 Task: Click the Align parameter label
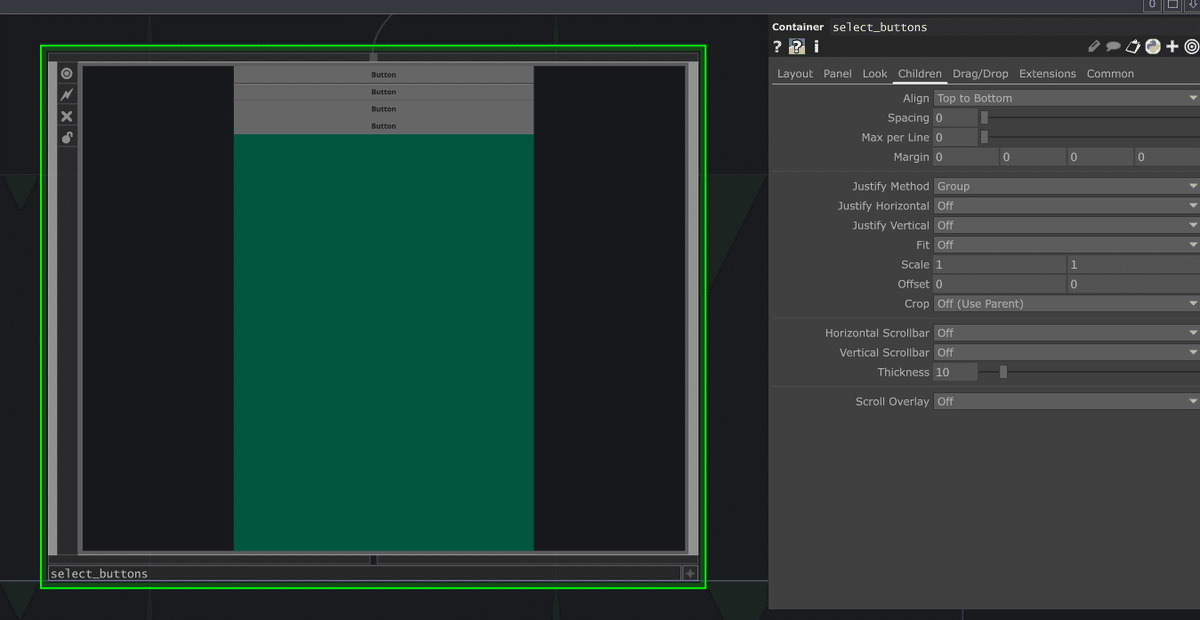916,98
